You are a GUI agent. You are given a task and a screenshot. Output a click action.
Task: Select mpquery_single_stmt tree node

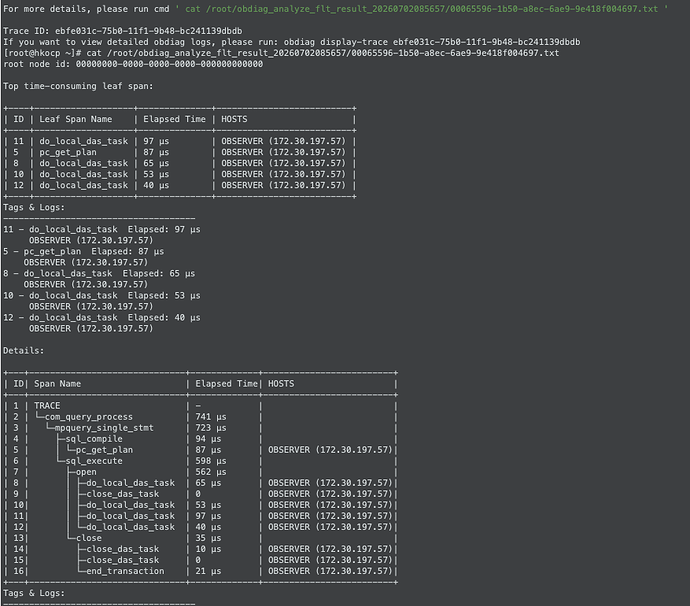[x=104, y=428]
